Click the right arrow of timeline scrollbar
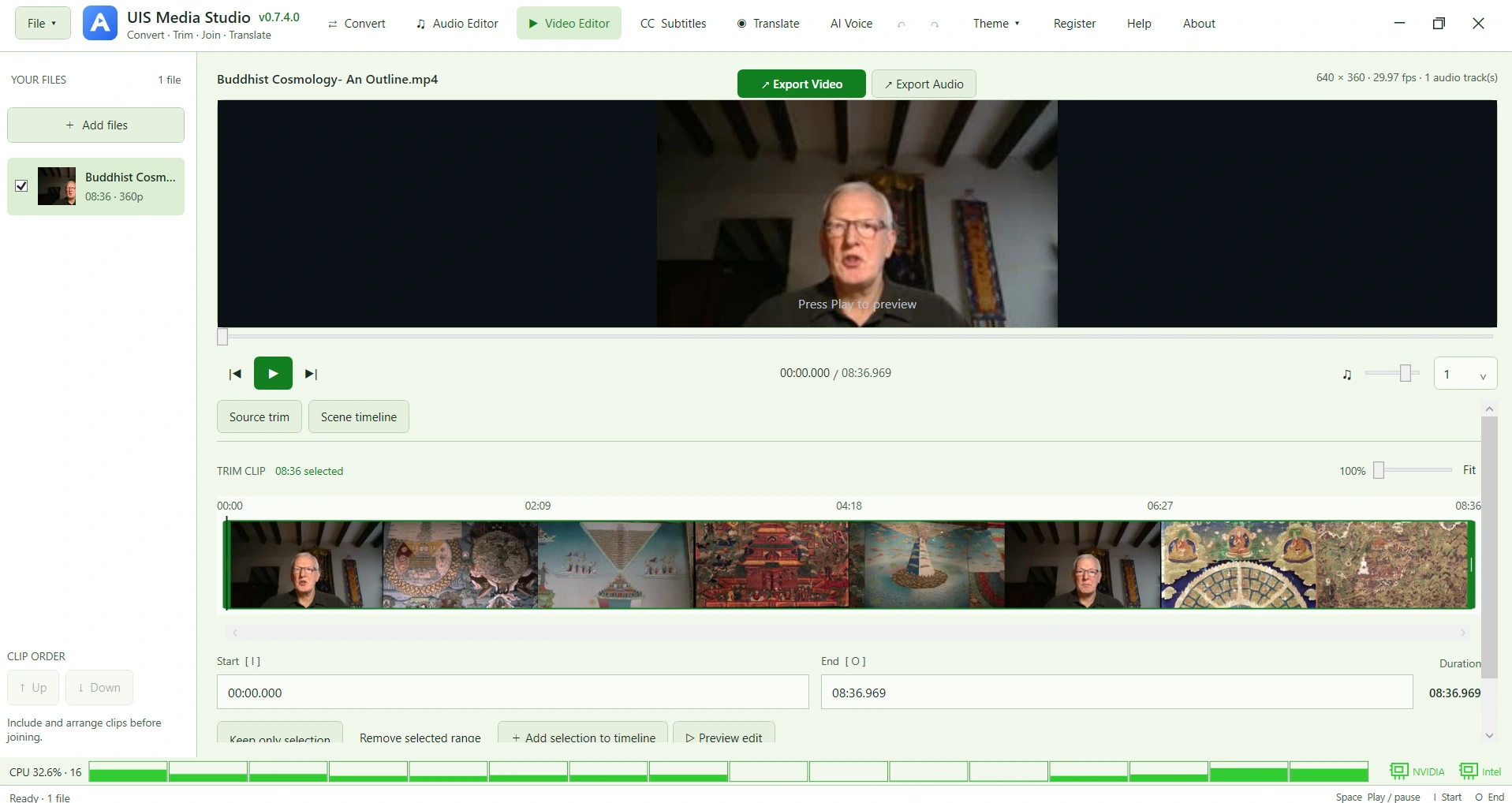Viewport: 1512px width, 803px height. [x=1463, y=633]
